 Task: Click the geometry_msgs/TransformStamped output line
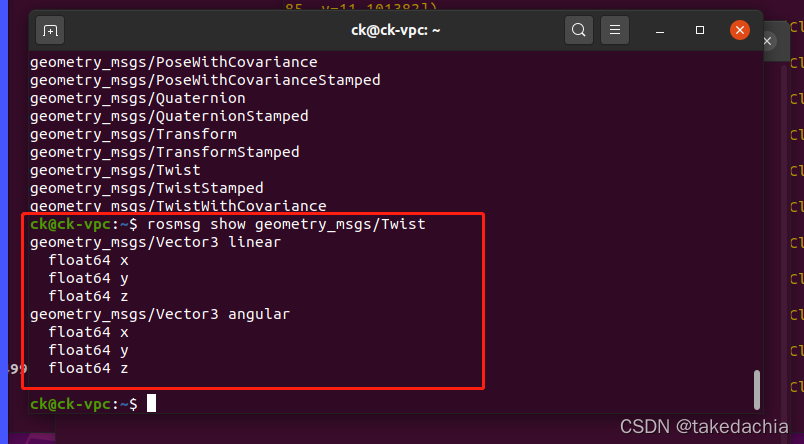click(x=164, y=152)
